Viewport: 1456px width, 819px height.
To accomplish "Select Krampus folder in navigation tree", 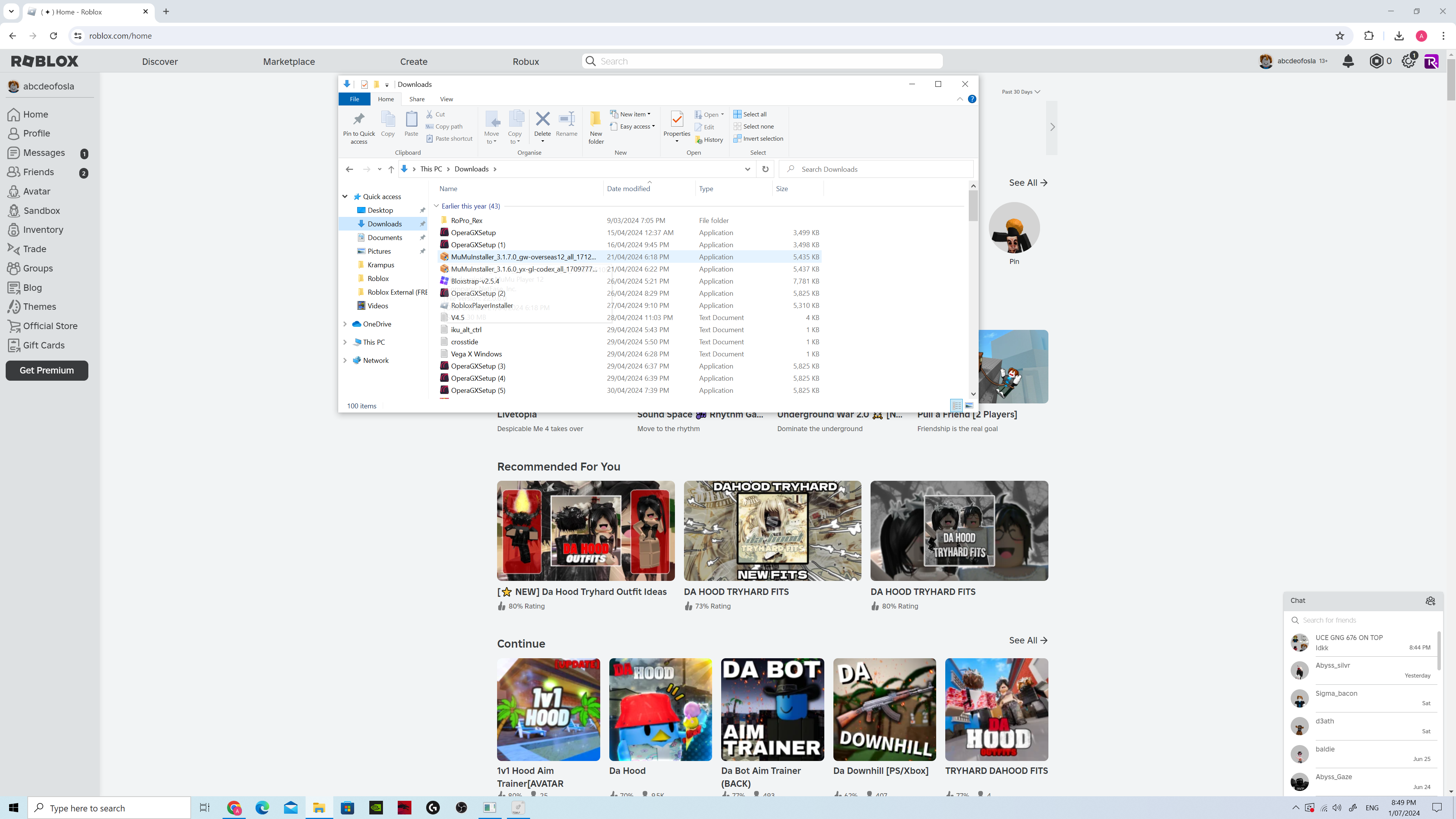I will tap(380, 265).
